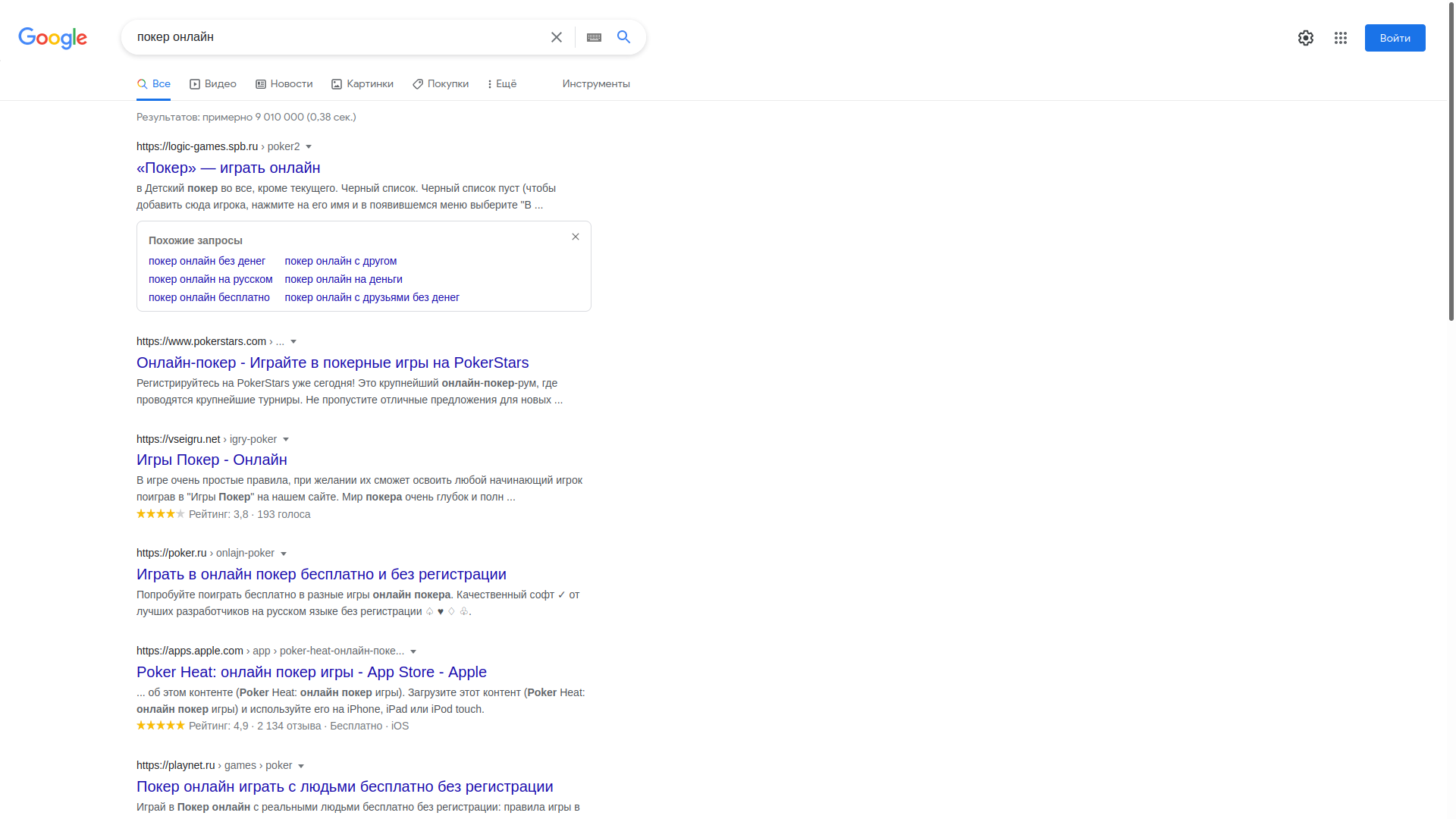Click the Войти sign-in button

1395,38
